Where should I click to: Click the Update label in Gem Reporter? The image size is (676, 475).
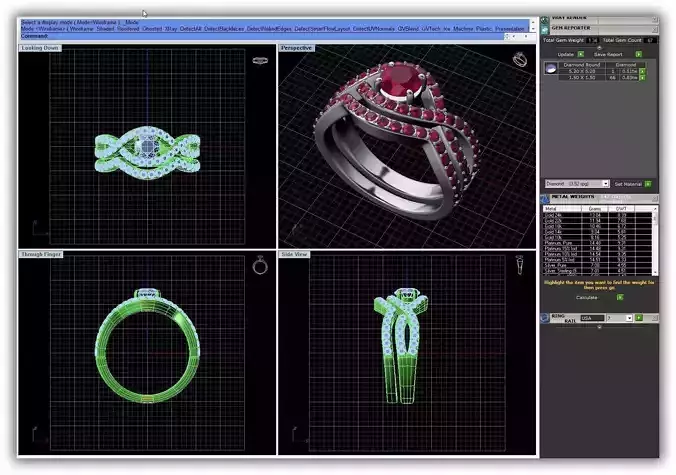[x=566, y=54]
